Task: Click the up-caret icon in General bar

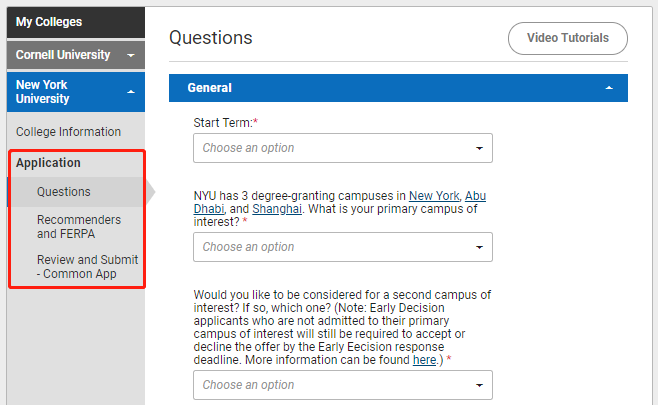Action: tap(609, 88)
